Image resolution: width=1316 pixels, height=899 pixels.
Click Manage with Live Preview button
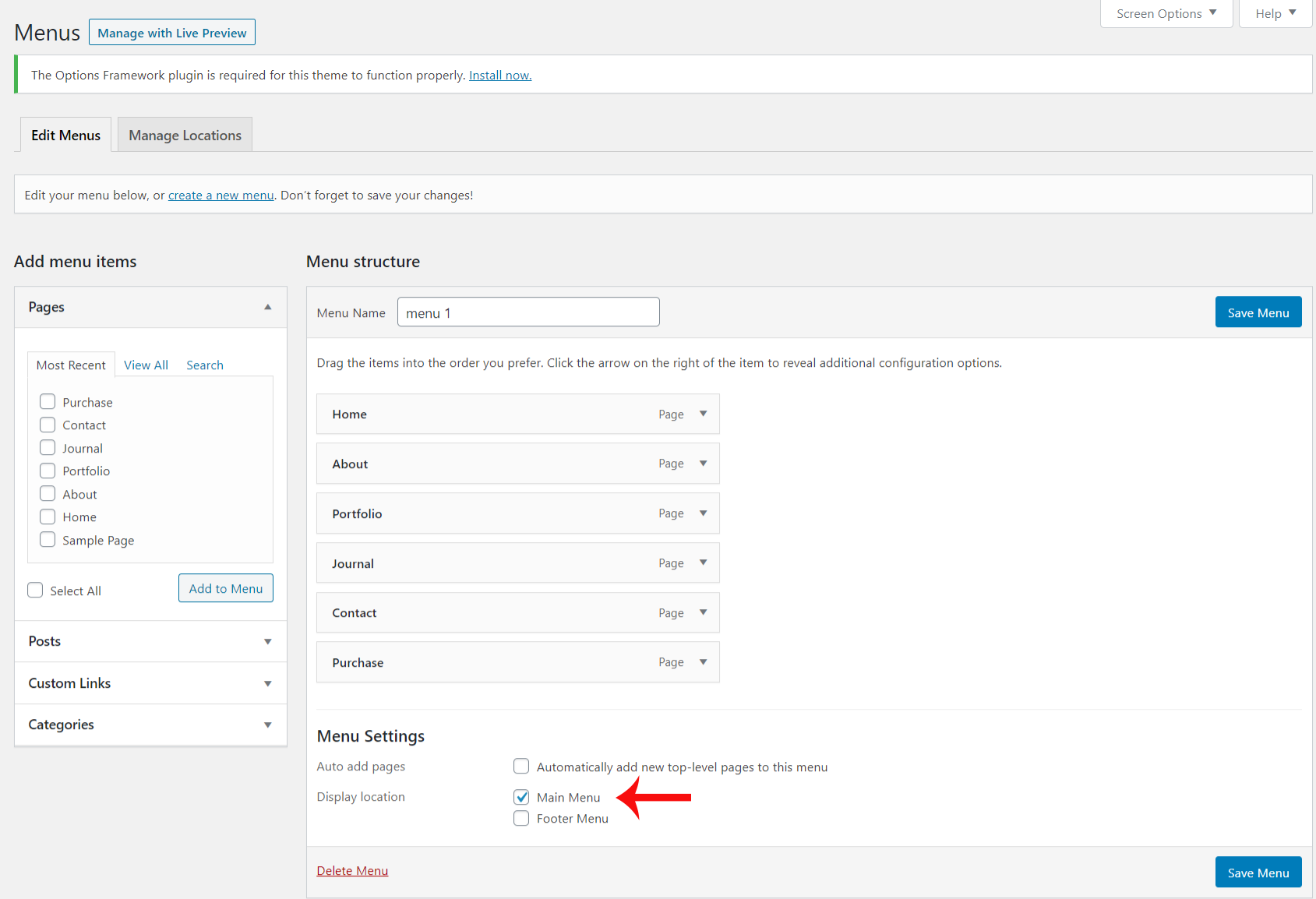[172, 33]
